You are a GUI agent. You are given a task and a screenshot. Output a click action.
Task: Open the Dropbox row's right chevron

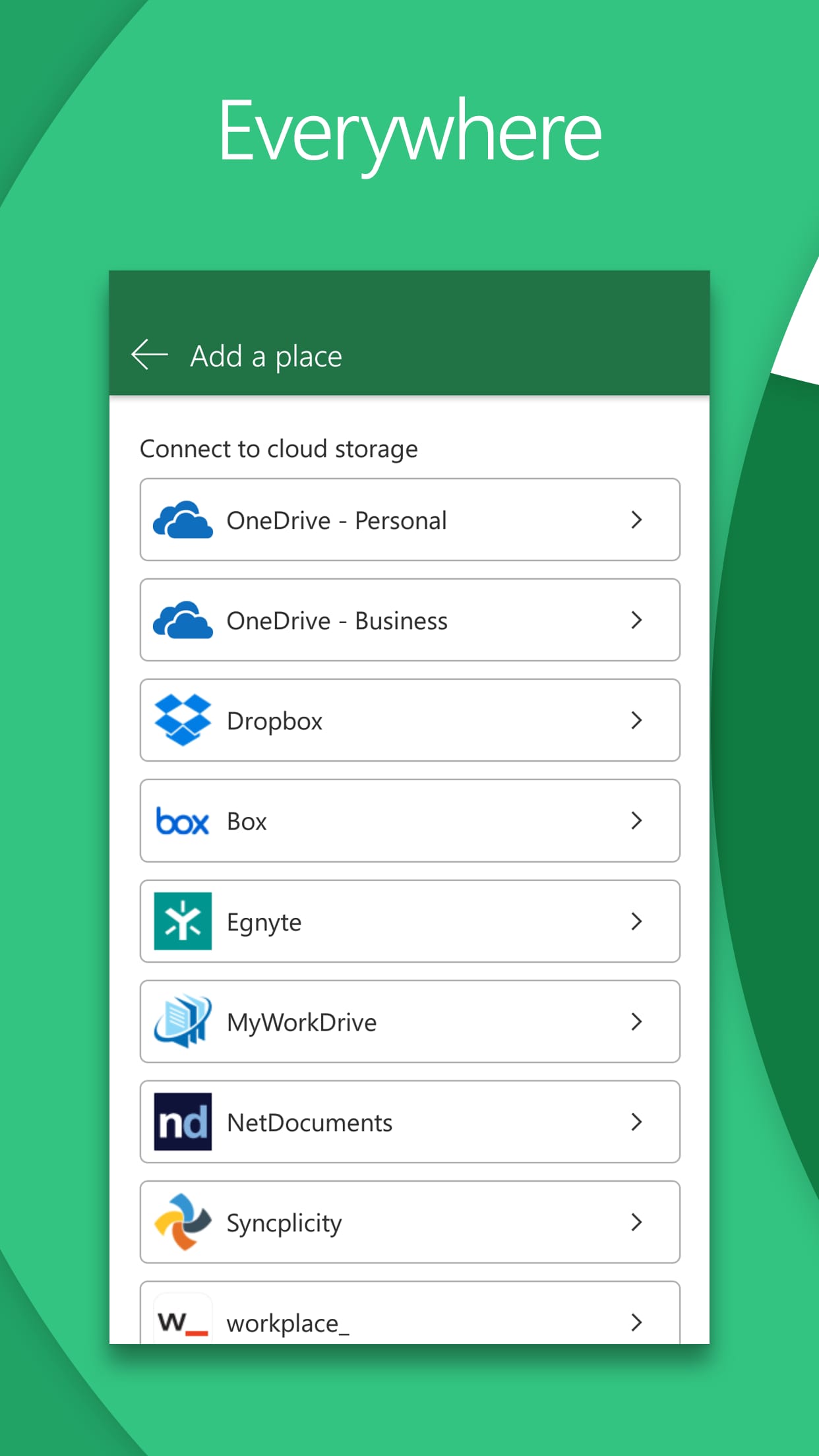pyautogui.click(x=636, y=720)
